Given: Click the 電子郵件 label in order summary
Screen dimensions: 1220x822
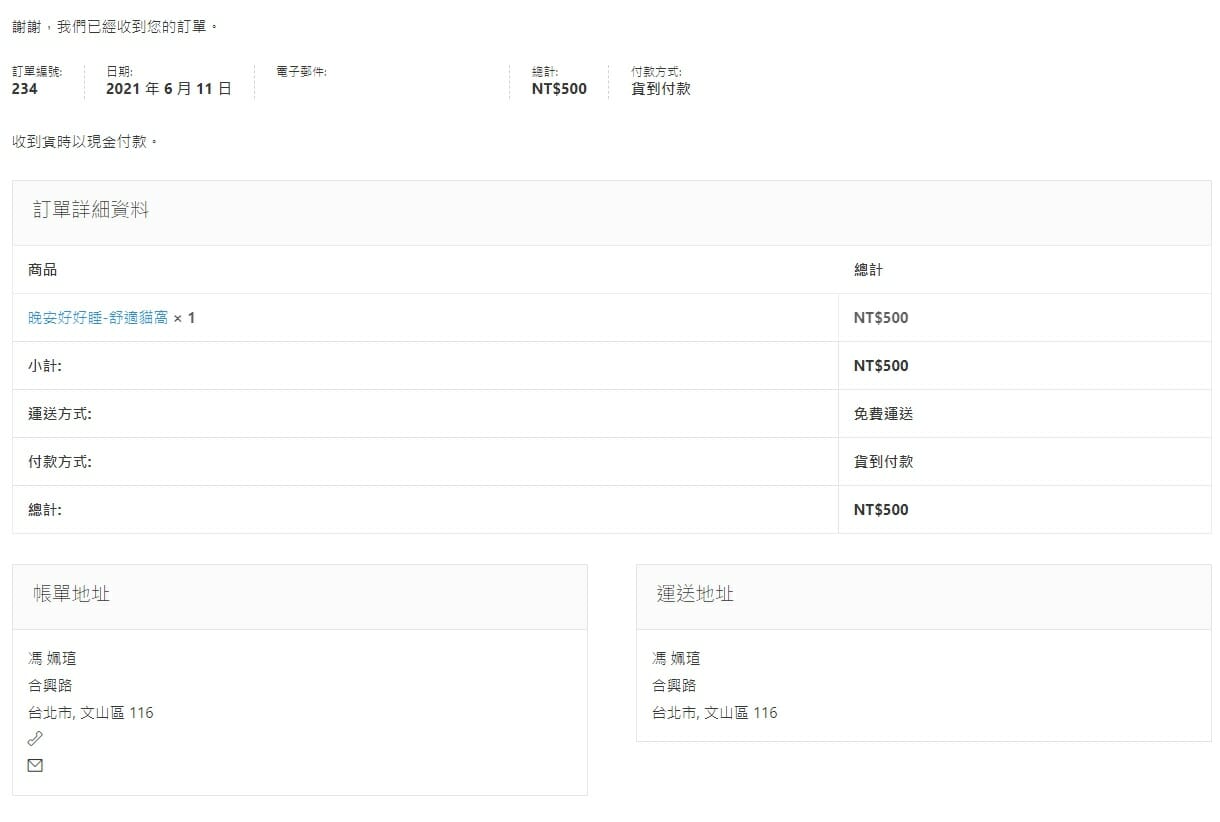Looking at the screenshot, I should [301, 72].
